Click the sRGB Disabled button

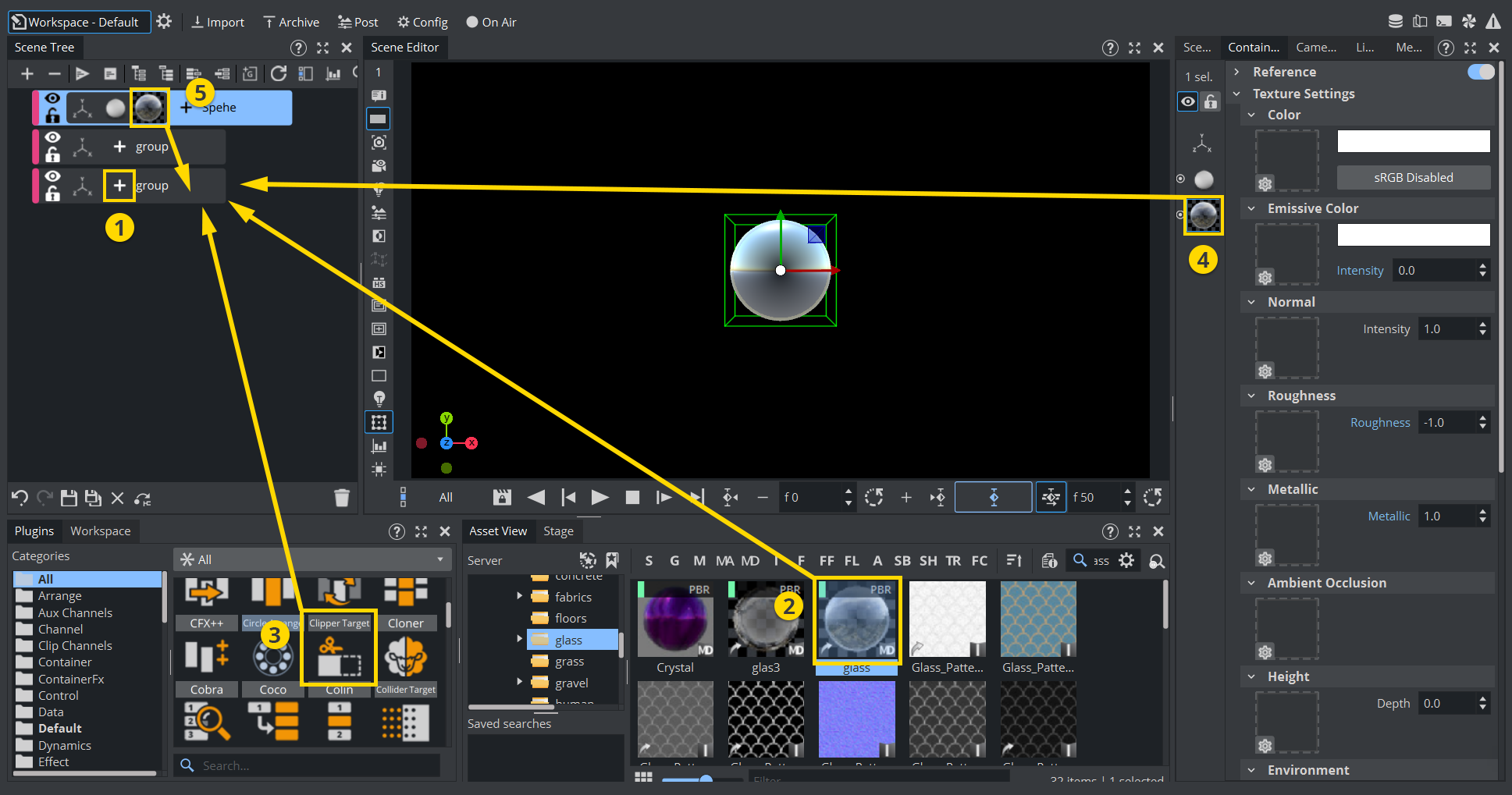tap(1413, 177)
